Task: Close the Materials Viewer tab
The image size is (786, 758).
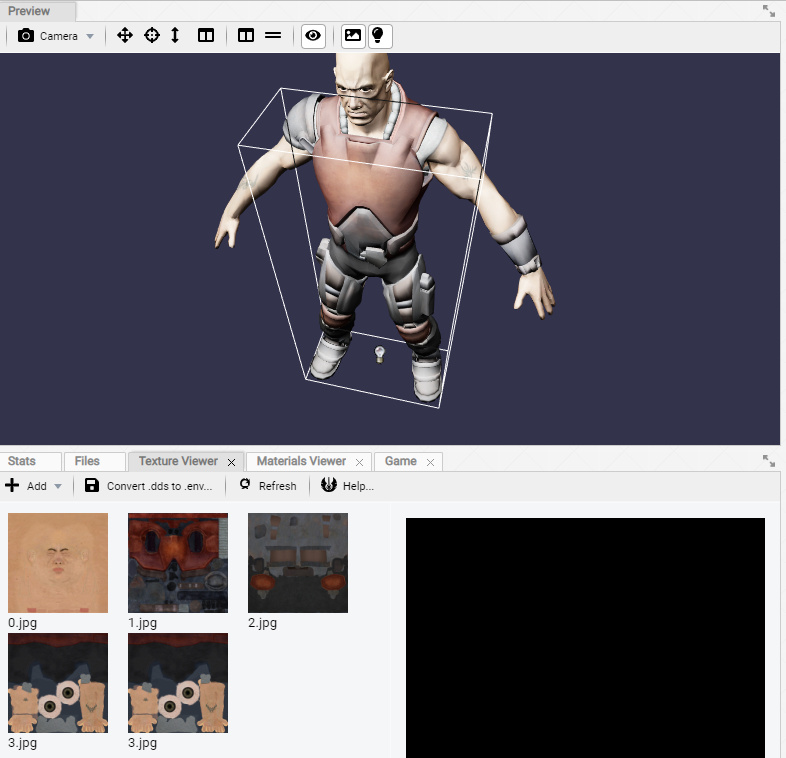Action: pyautogui.click(x=359, y=463)
